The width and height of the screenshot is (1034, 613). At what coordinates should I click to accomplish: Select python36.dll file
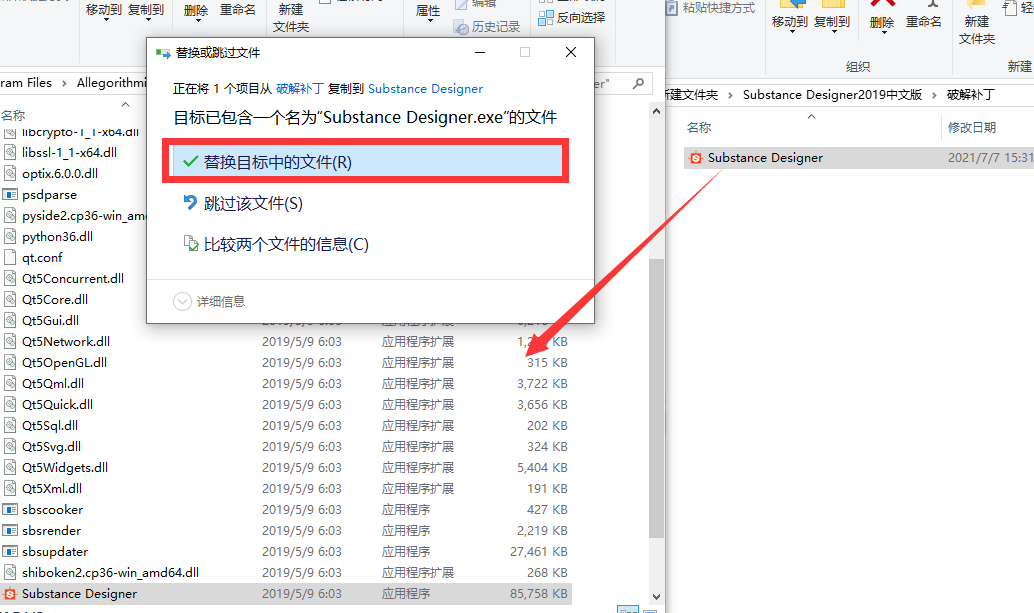click(x=57, y=237)
